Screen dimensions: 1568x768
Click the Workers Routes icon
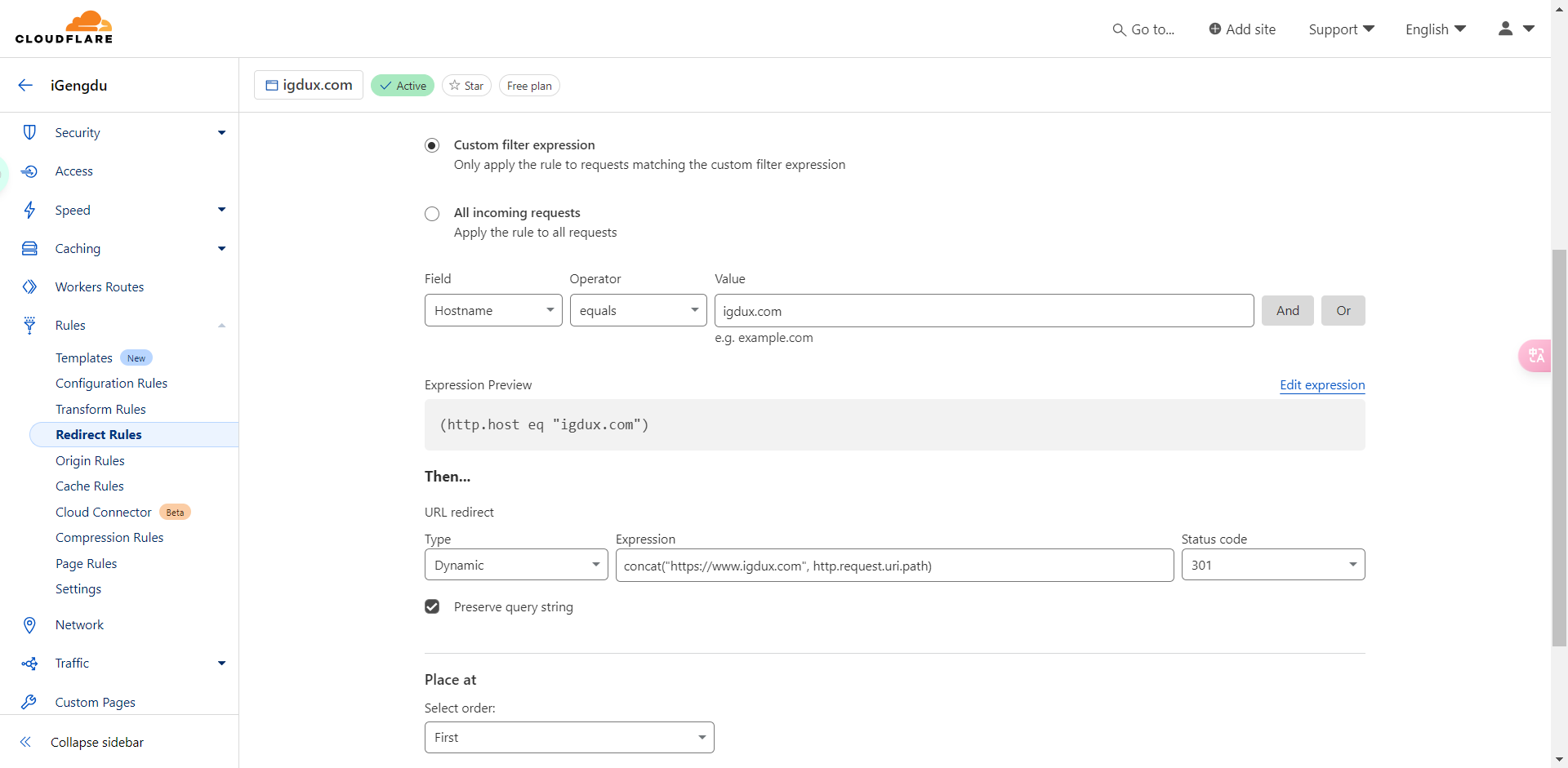click(x=29, y=287)
